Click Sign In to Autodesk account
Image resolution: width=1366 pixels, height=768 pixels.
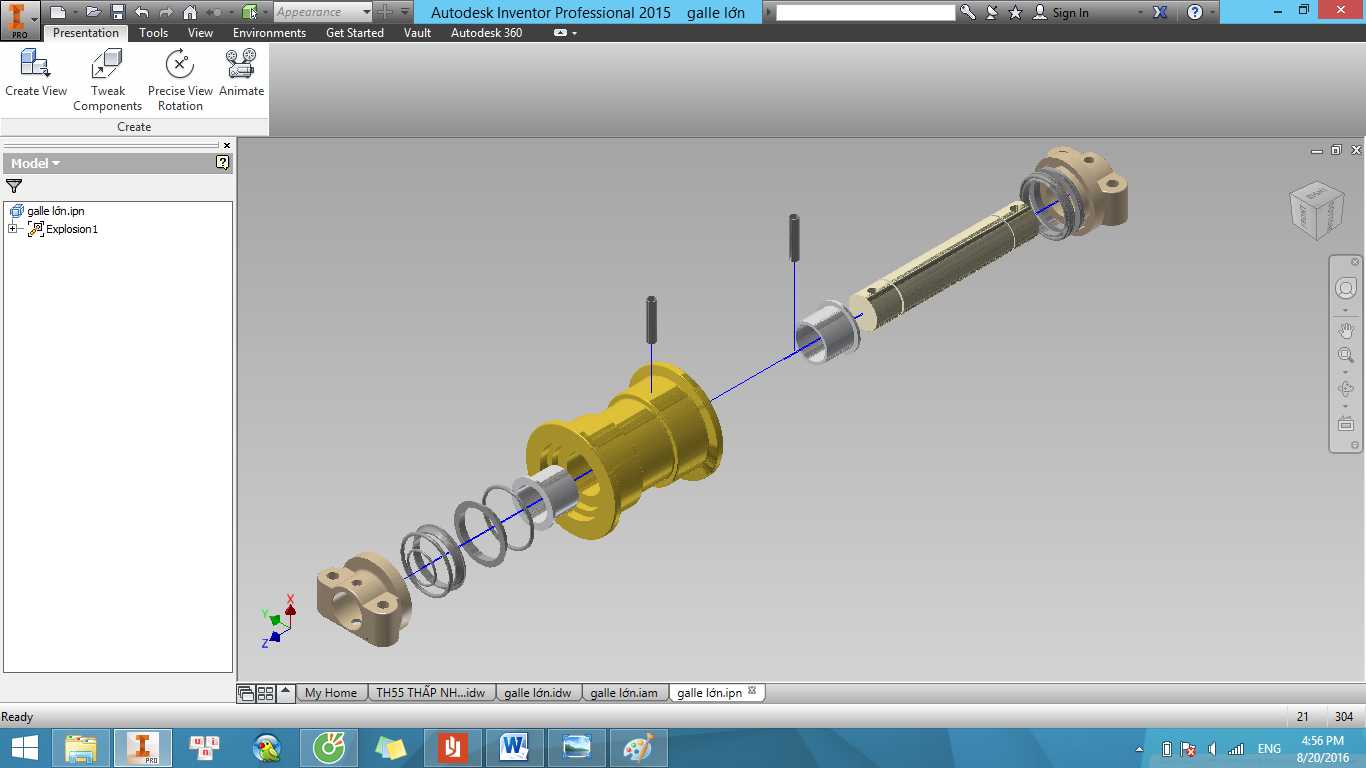coord(1061,12)
